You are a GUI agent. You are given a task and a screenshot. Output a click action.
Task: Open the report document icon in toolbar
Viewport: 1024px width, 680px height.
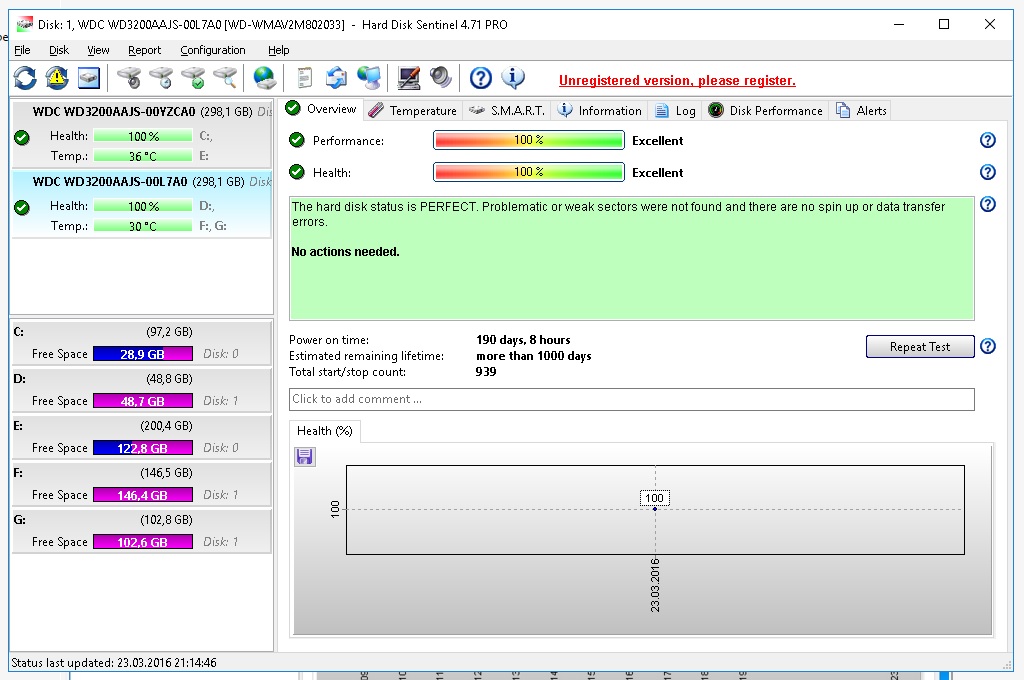click(x=304, y=78)
